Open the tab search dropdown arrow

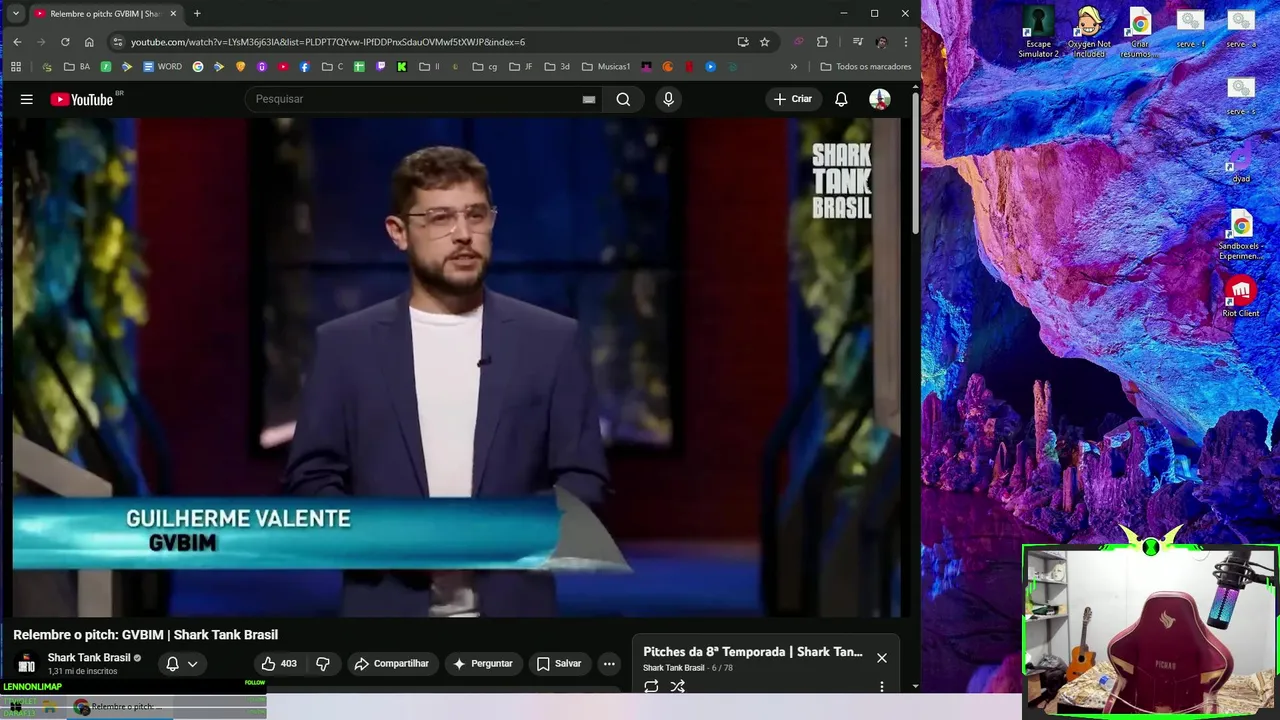(x=15, y=14)
